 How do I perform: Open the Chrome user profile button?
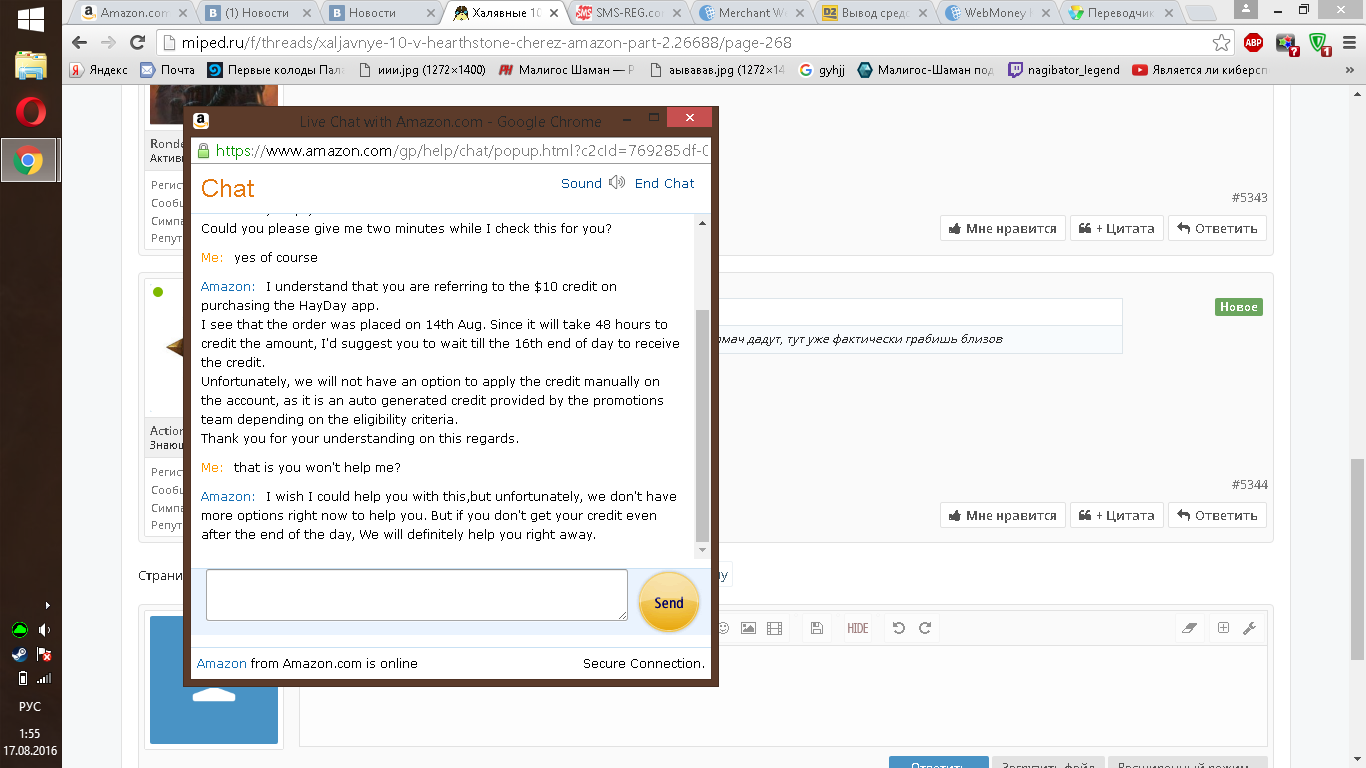(x=1244, y=9)
